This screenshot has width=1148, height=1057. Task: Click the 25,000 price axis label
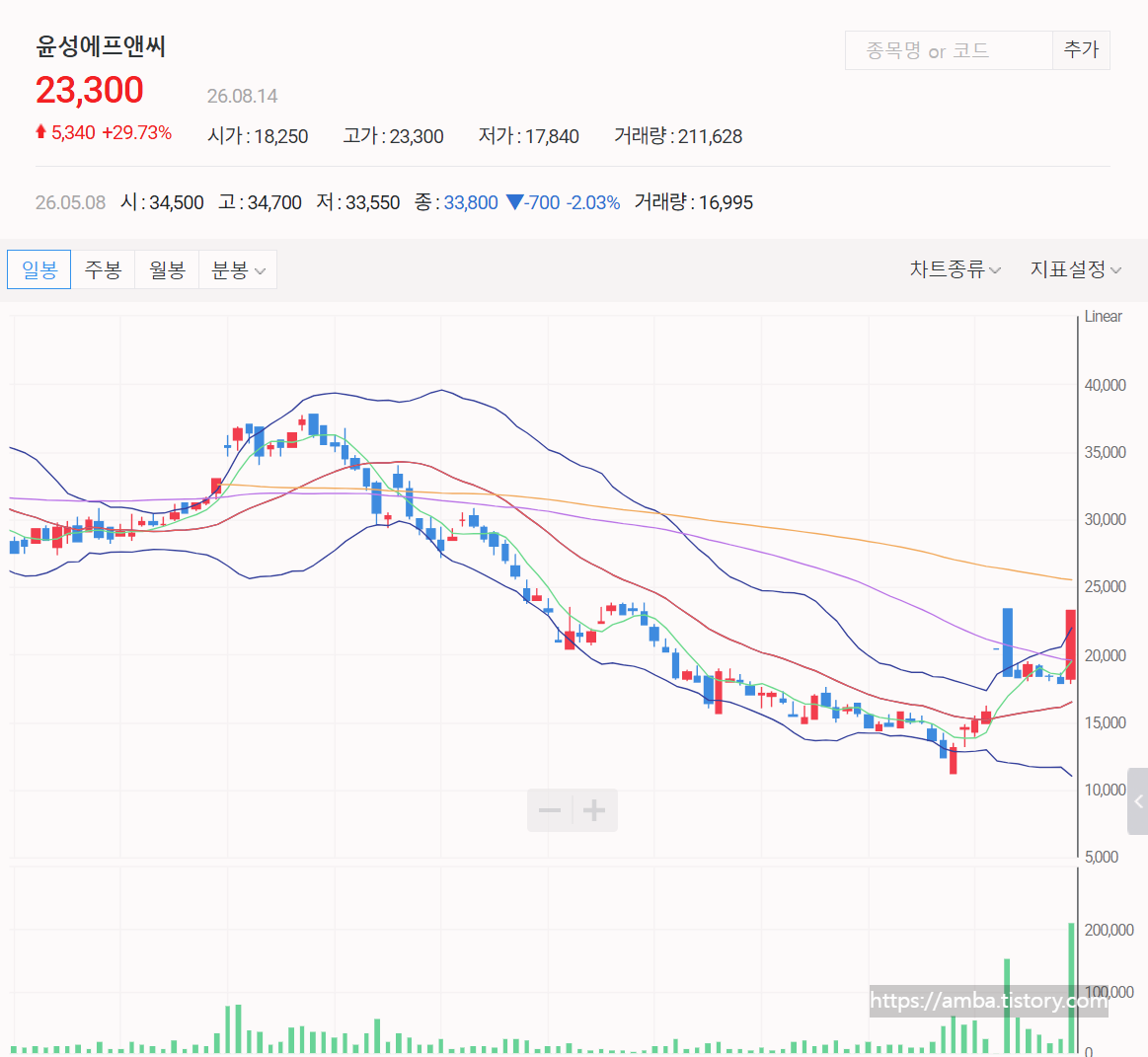[1105, 586]
